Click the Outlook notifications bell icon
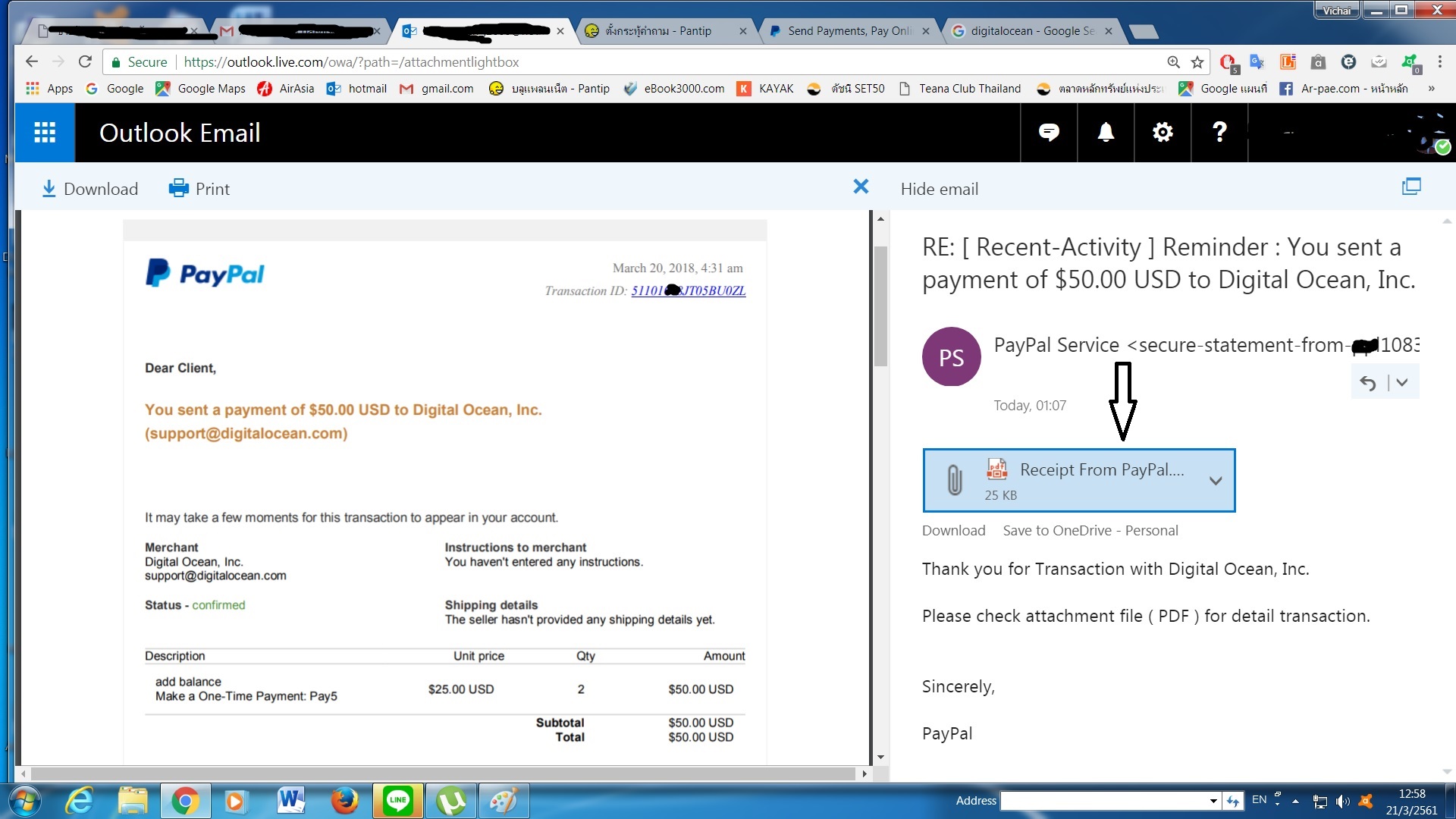 click(x=1106, y=133)
